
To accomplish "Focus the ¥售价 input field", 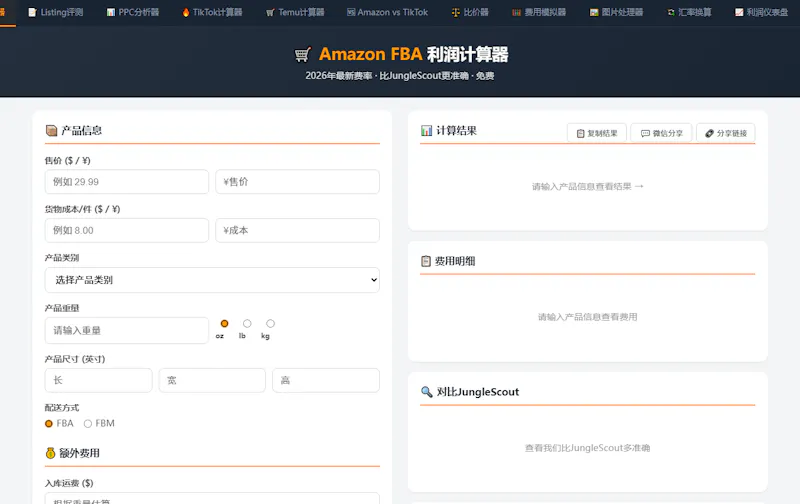I will click(297, 182).
